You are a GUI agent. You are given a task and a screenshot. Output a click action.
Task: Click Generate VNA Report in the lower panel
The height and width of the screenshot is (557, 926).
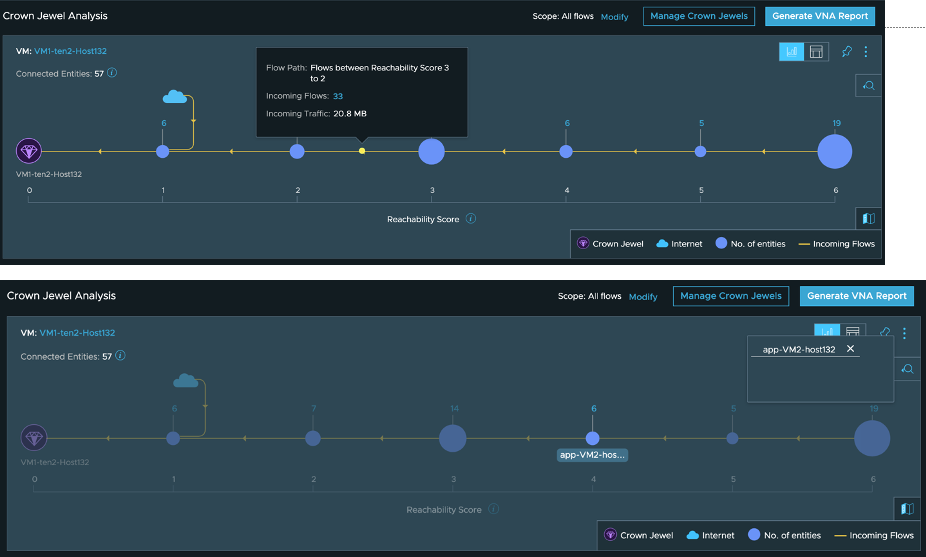tap(857, 296)
